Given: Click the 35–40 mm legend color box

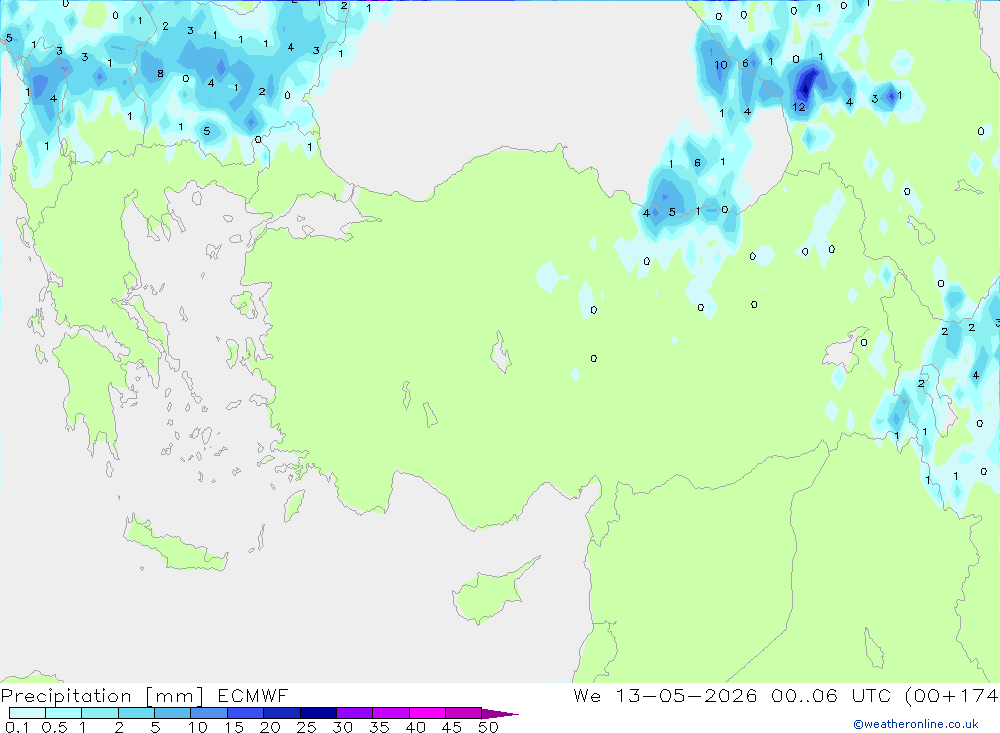Looking at the screenshot, I should pos(391,713).
